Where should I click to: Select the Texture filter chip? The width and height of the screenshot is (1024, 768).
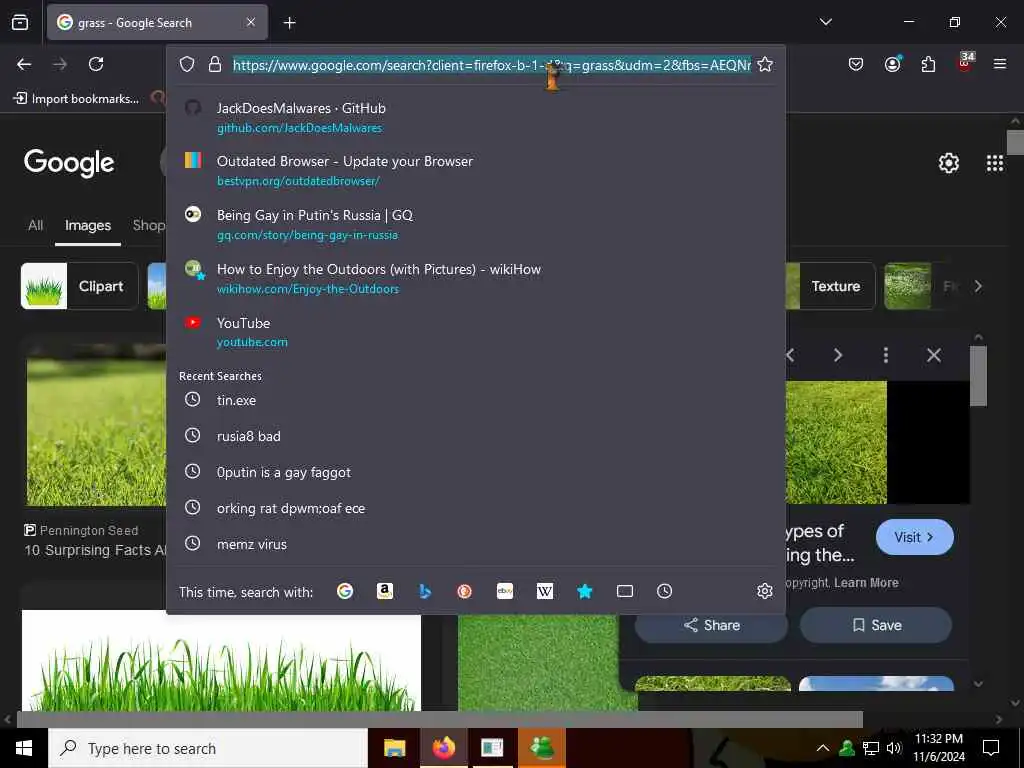[x=829, y=286]
